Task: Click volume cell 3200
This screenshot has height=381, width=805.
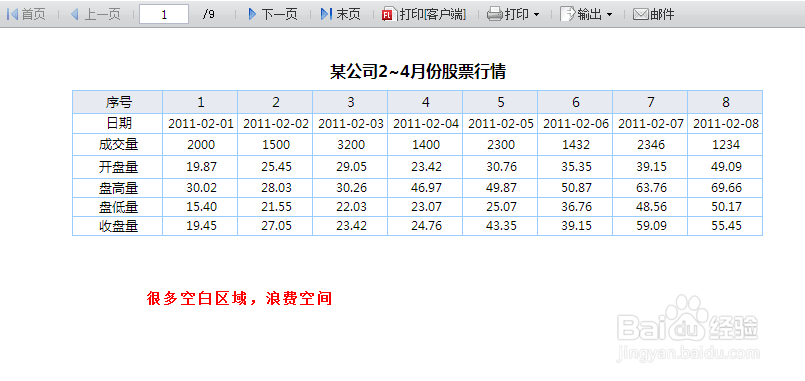Action: coord(351,145)
